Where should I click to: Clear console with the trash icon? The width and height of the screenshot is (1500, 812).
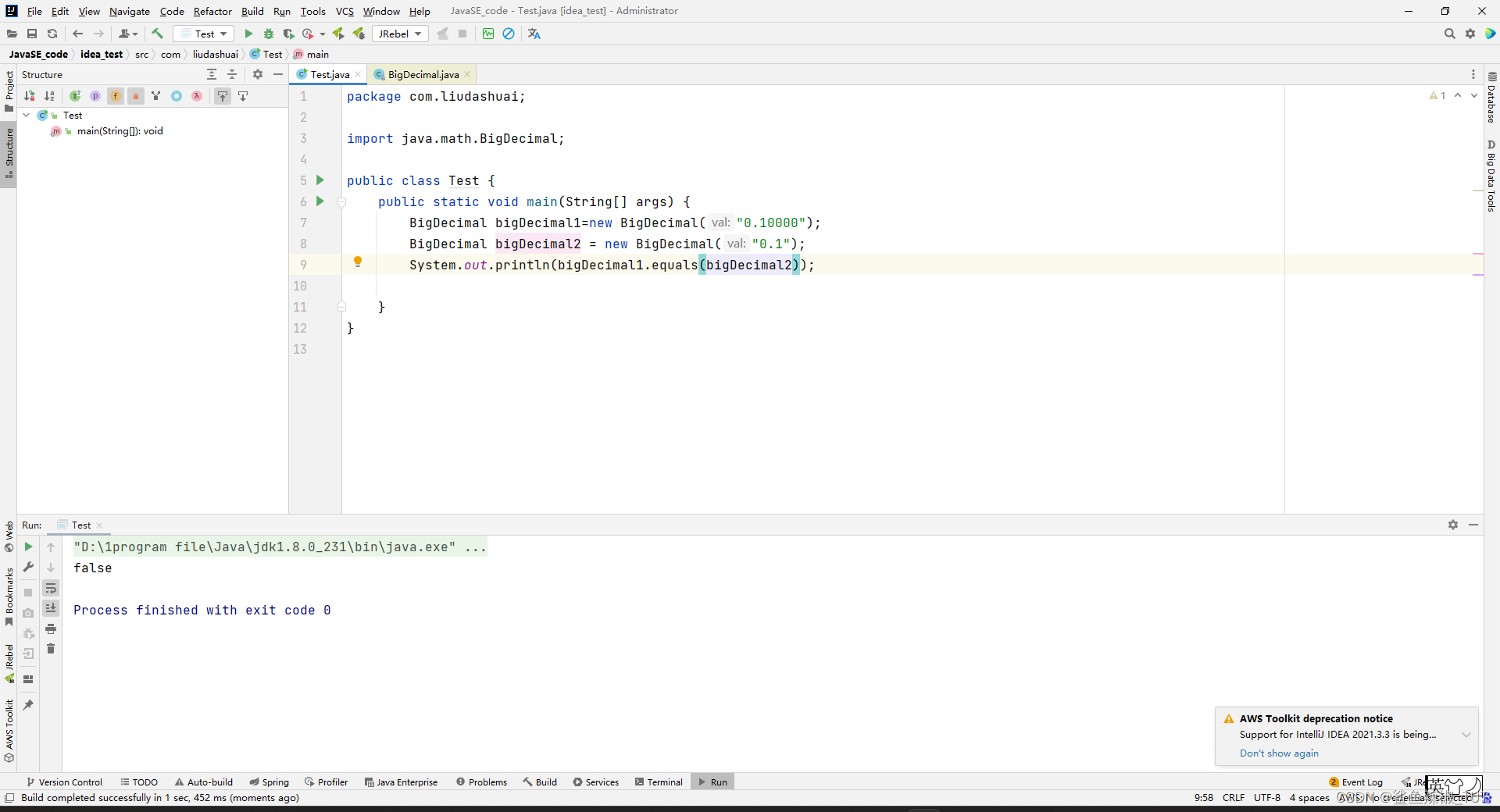51,649
